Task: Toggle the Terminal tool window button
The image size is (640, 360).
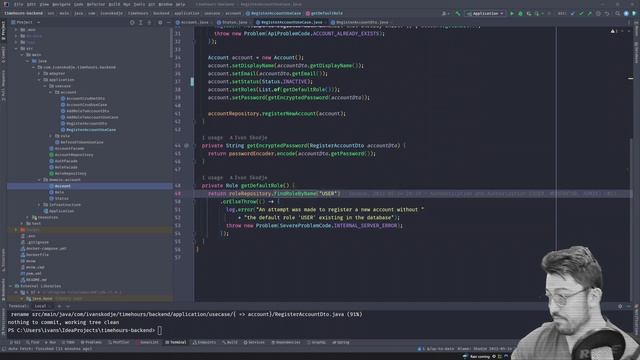Action: [176, 342]
